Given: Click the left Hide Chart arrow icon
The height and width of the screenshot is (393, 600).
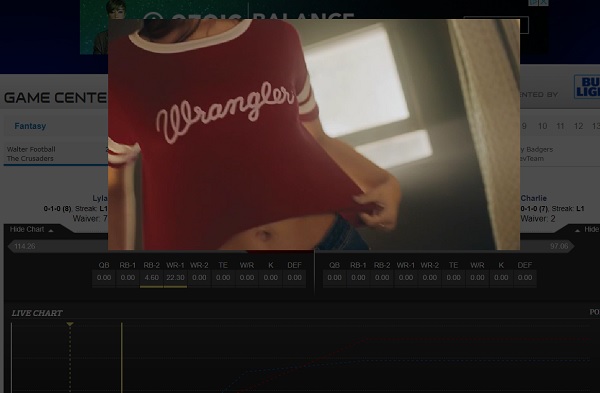Looking at the screenshot, I should pos(51,230).
